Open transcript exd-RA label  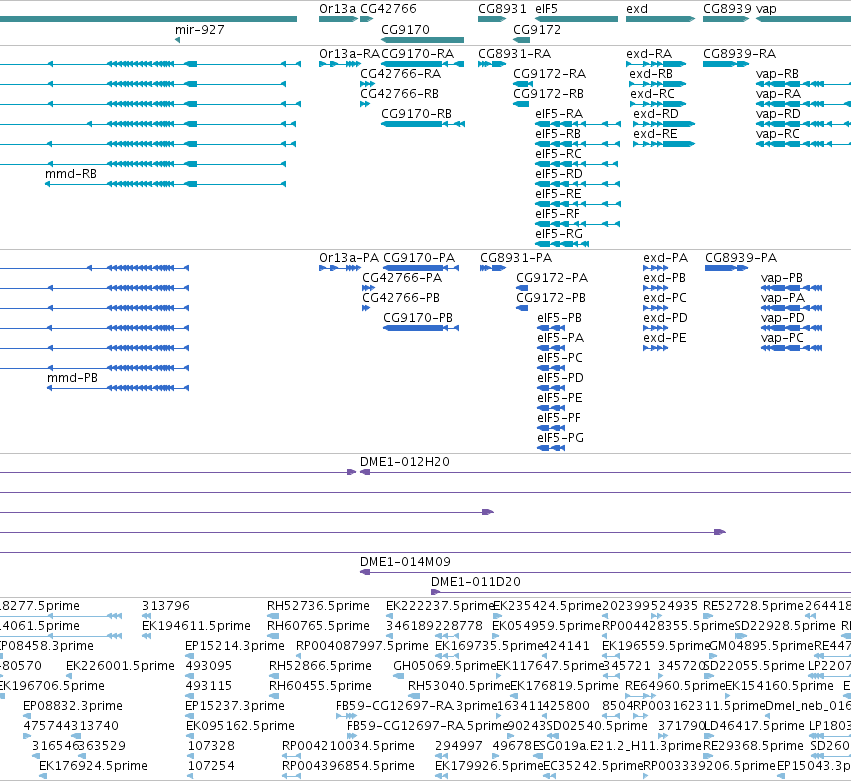[x=649, y=54]
